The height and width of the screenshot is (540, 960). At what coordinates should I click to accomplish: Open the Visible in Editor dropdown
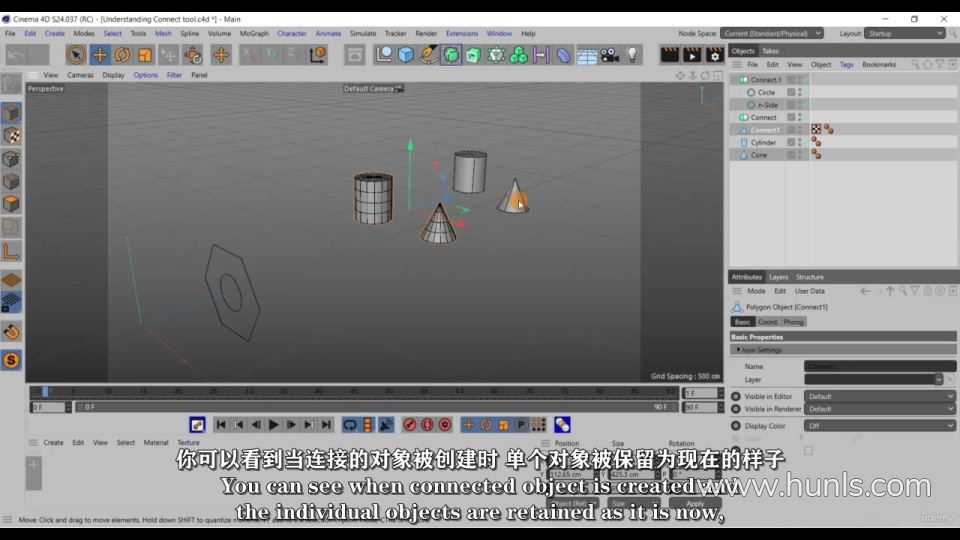click(x=880, y=397)
